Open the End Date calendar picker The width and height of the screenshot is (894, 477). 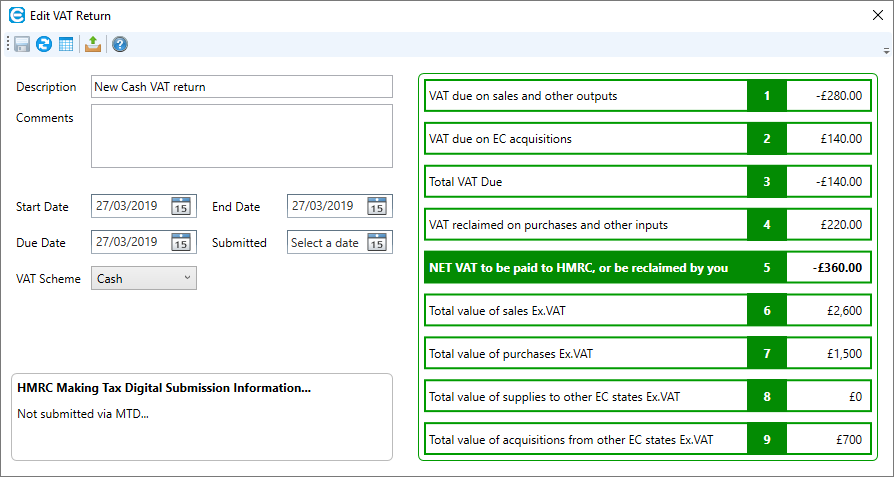coord(376,206)
